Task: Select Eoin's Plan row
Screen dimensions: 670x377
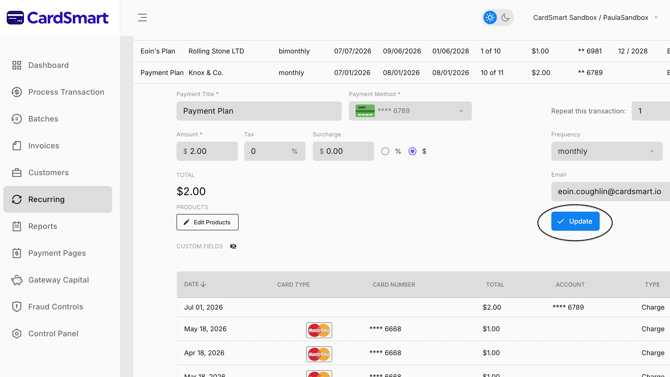Action: pos(402,51)
